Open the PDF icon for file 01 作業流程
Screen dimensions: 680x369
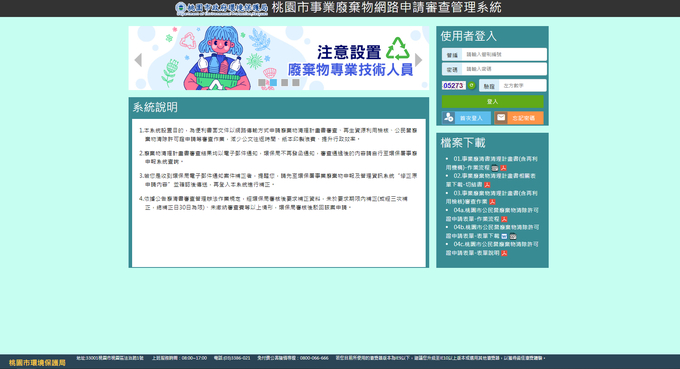pos(503,168)
